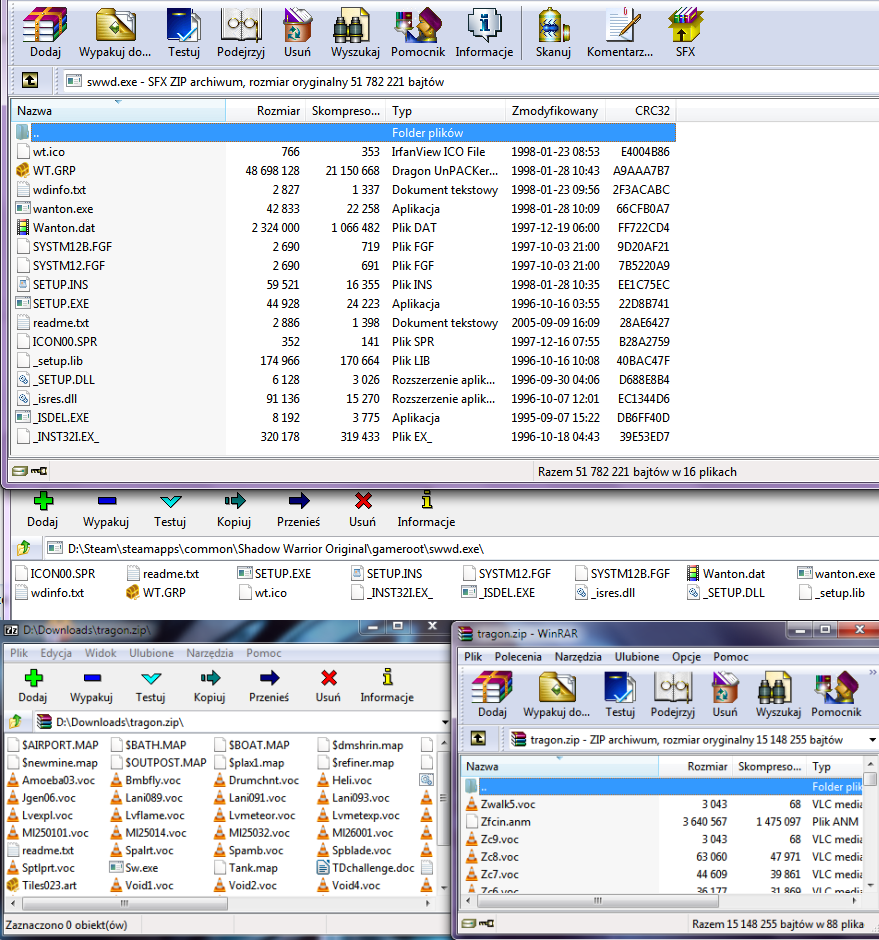This screenshot has height=940, width=879.
Task: Sort by CRC32 column in swwd.exe WinRAR
Action: 640,110
